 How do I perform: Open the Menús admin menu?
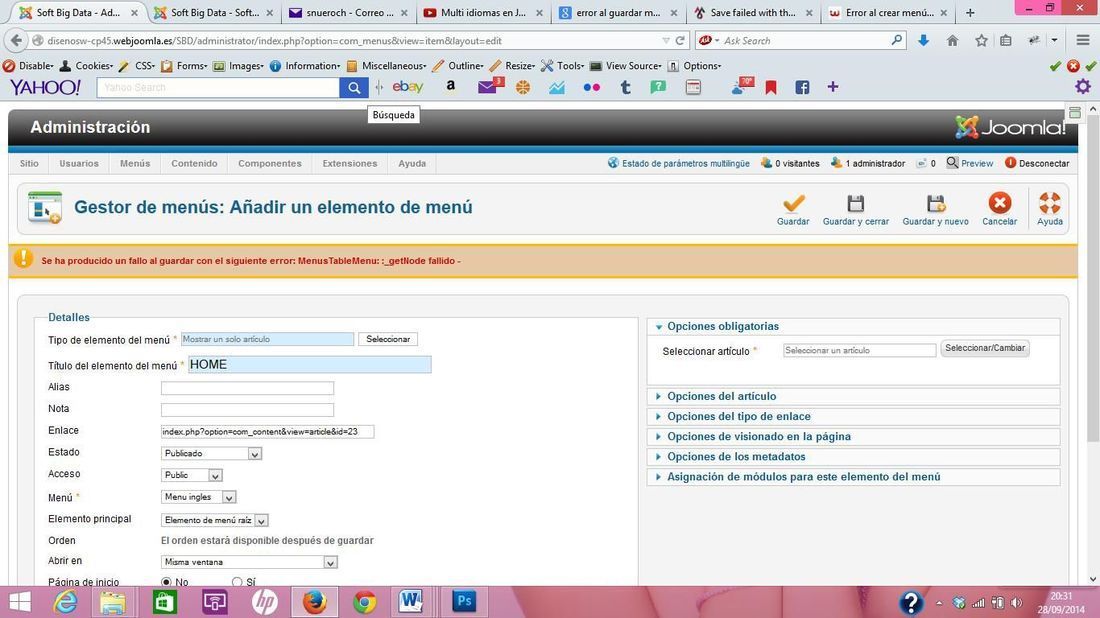tap(135, 163)
